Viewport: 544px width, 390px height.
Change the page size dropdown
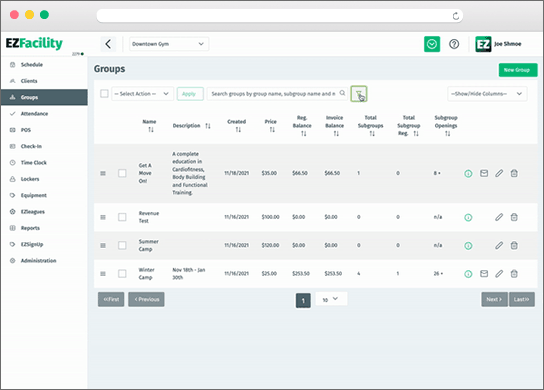331,299
